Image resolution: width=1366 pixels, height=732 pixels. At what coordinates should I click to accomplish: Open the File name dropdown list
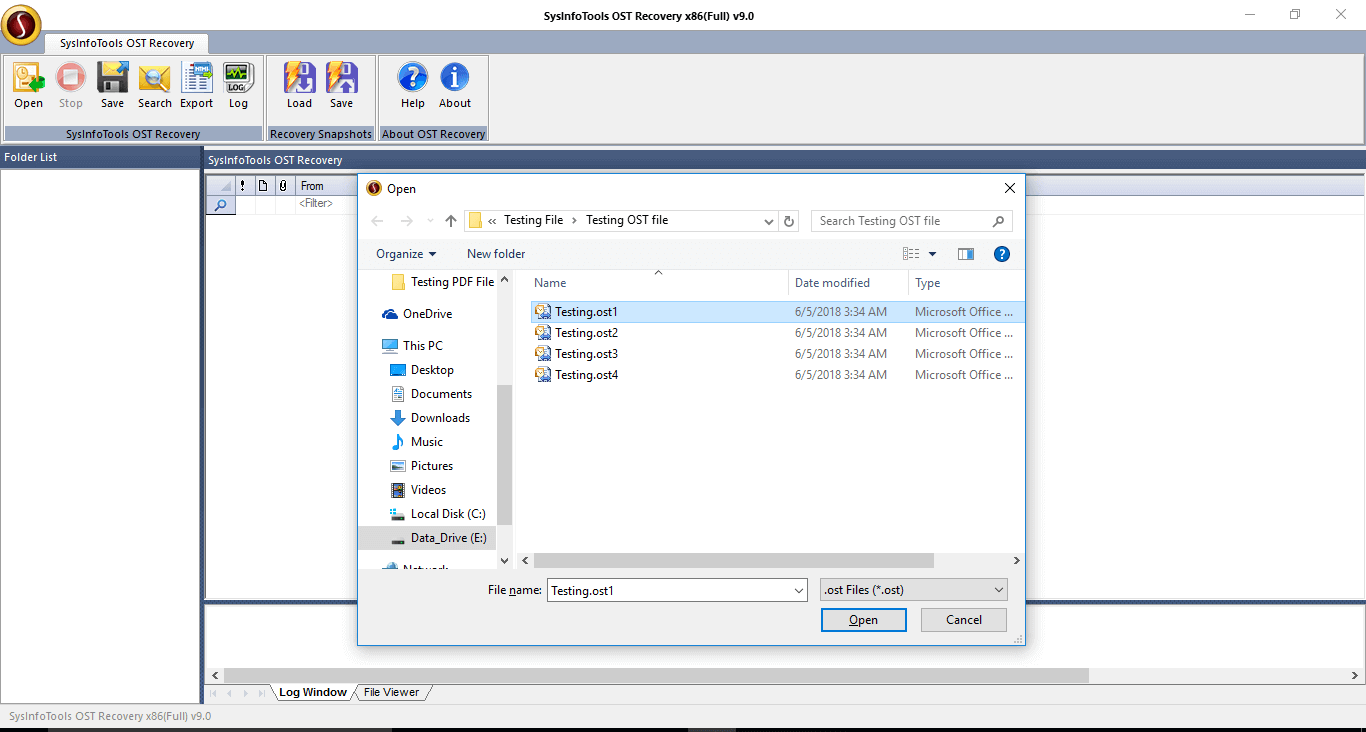(799, 590)
